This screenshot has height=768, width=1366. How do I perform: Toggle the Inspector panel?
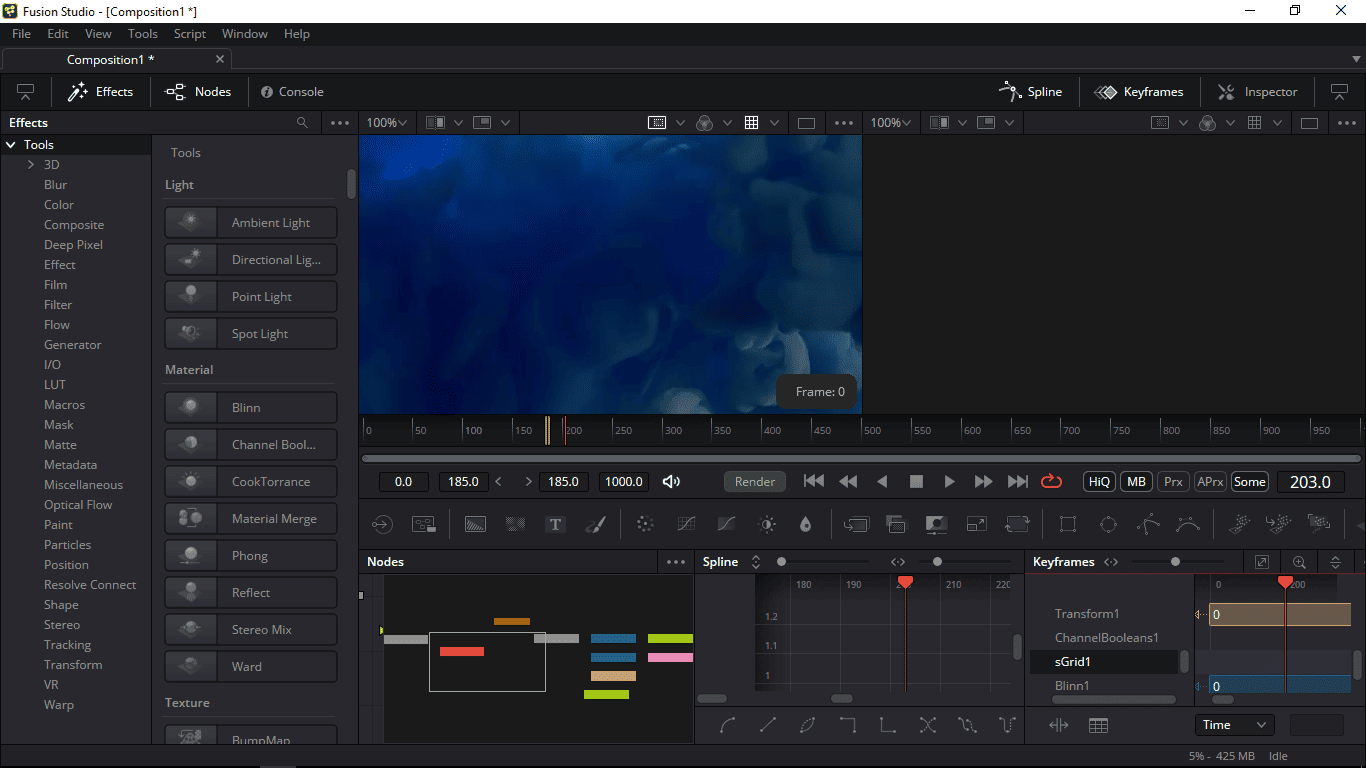1257,92
